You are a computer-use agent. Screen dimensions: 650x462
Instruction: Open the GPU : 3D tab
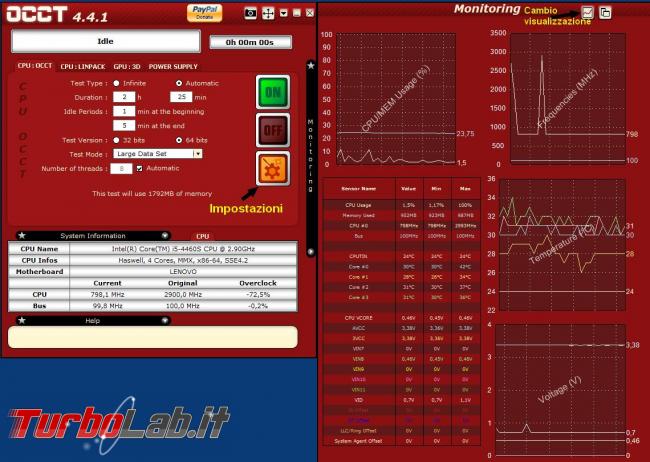[127, 66]
